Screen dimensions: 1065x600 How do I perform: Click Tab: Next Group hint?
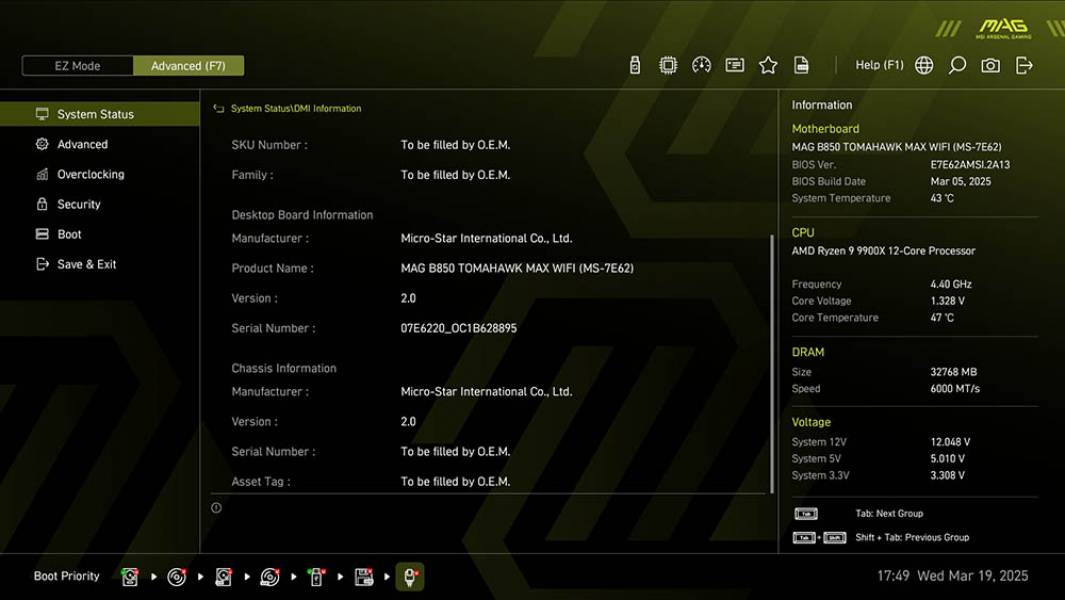click(x=889, y=514)
